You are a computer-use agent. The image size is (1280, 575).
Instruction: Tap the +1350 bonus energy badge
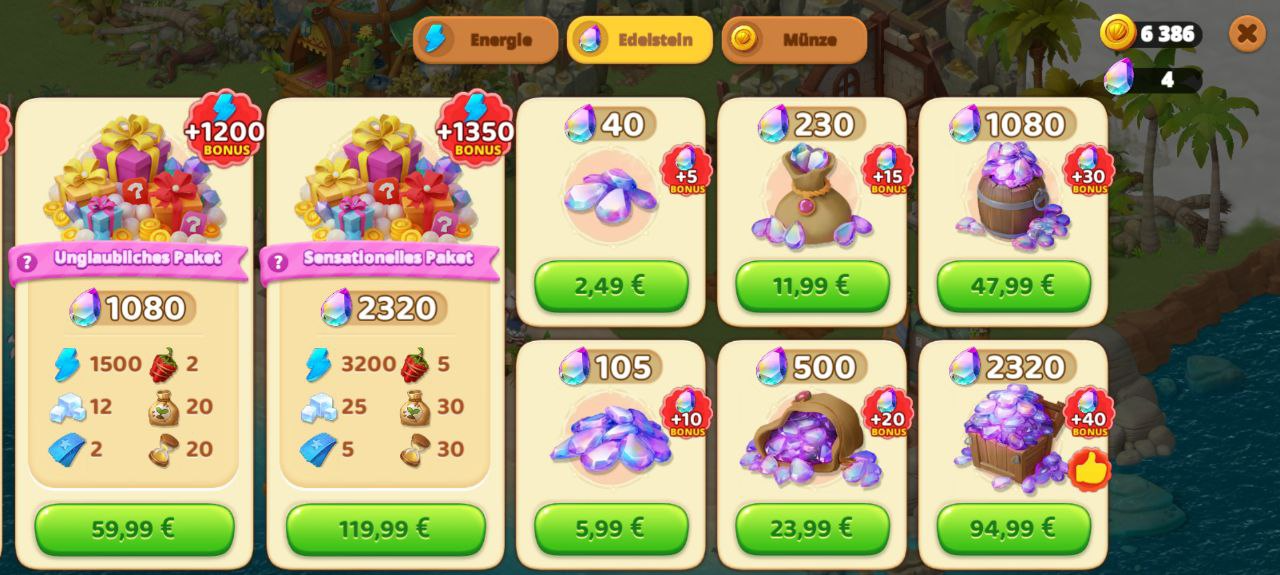click(x=475, y=128)
